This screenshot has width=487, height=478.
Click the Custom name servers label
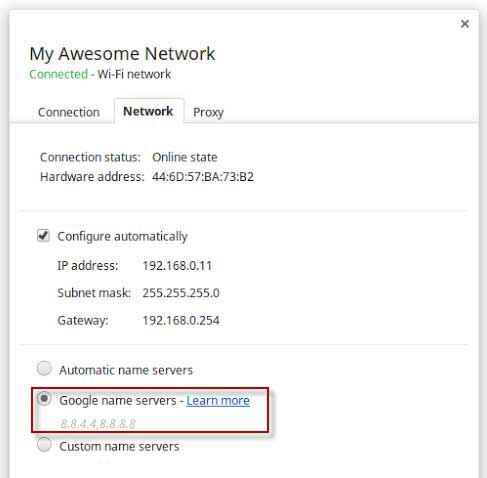click(119, 446)
